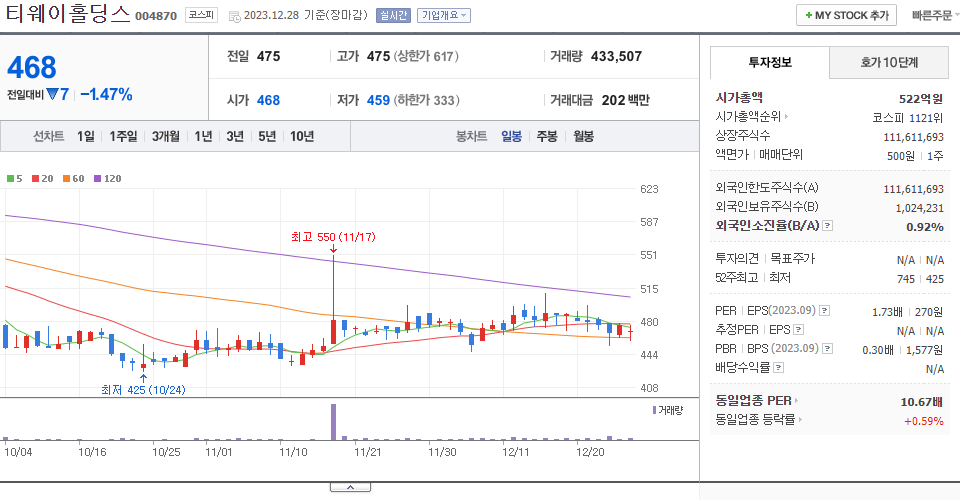Click the 거래량 433,507 value
Viewport: 960px width, 500px height.
tap(617, 56)
